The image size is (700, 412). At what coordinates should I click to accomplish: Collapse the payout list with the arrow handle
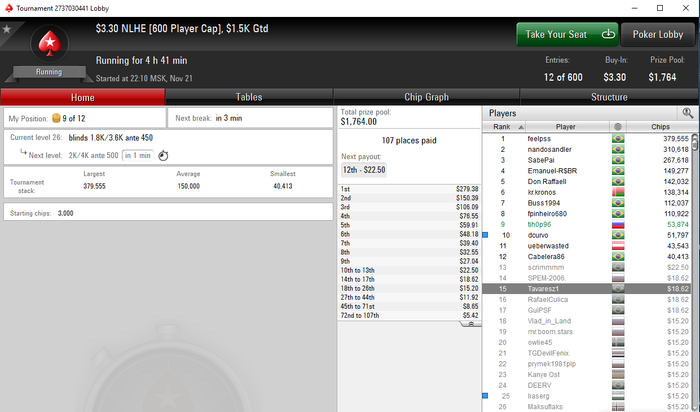pos(471,324)
